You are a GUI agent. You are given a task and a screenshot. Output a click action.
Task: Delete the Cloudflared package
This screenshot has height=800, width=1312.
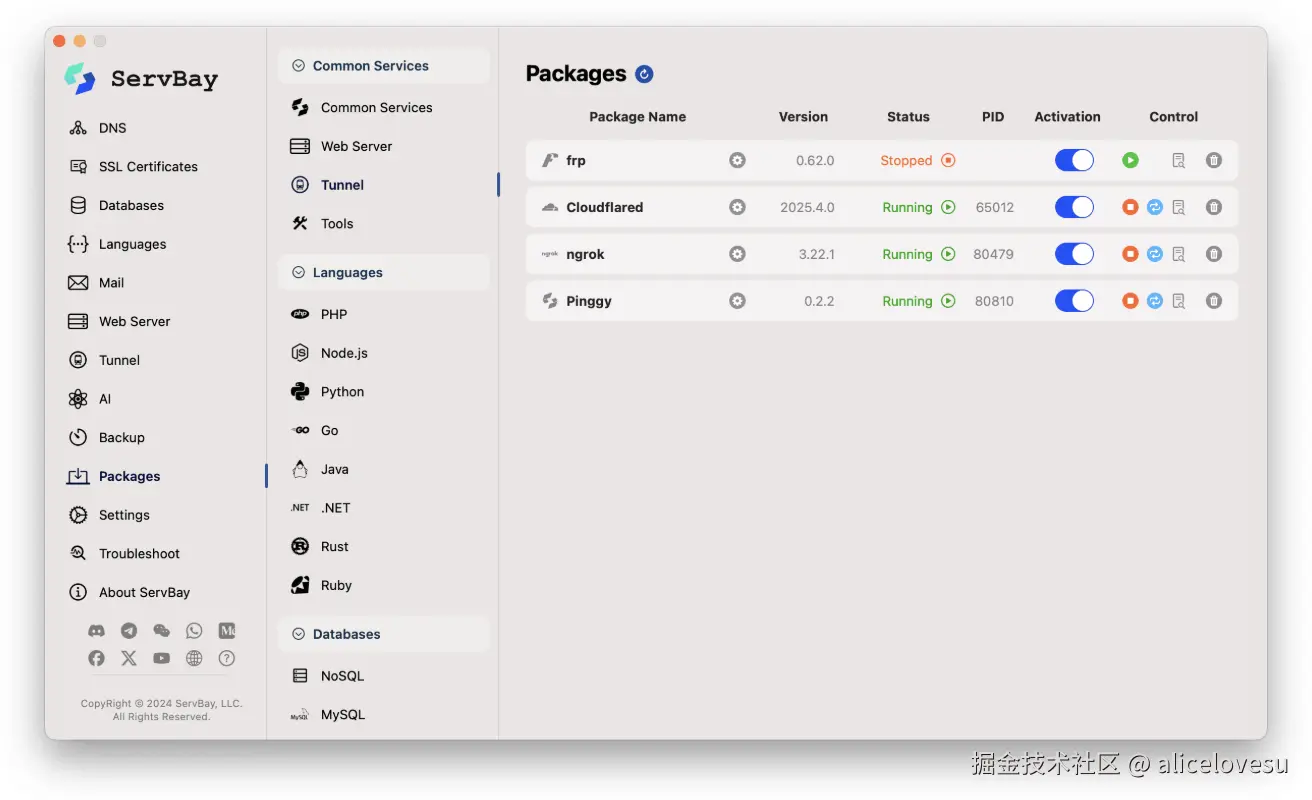point(1214,207)
